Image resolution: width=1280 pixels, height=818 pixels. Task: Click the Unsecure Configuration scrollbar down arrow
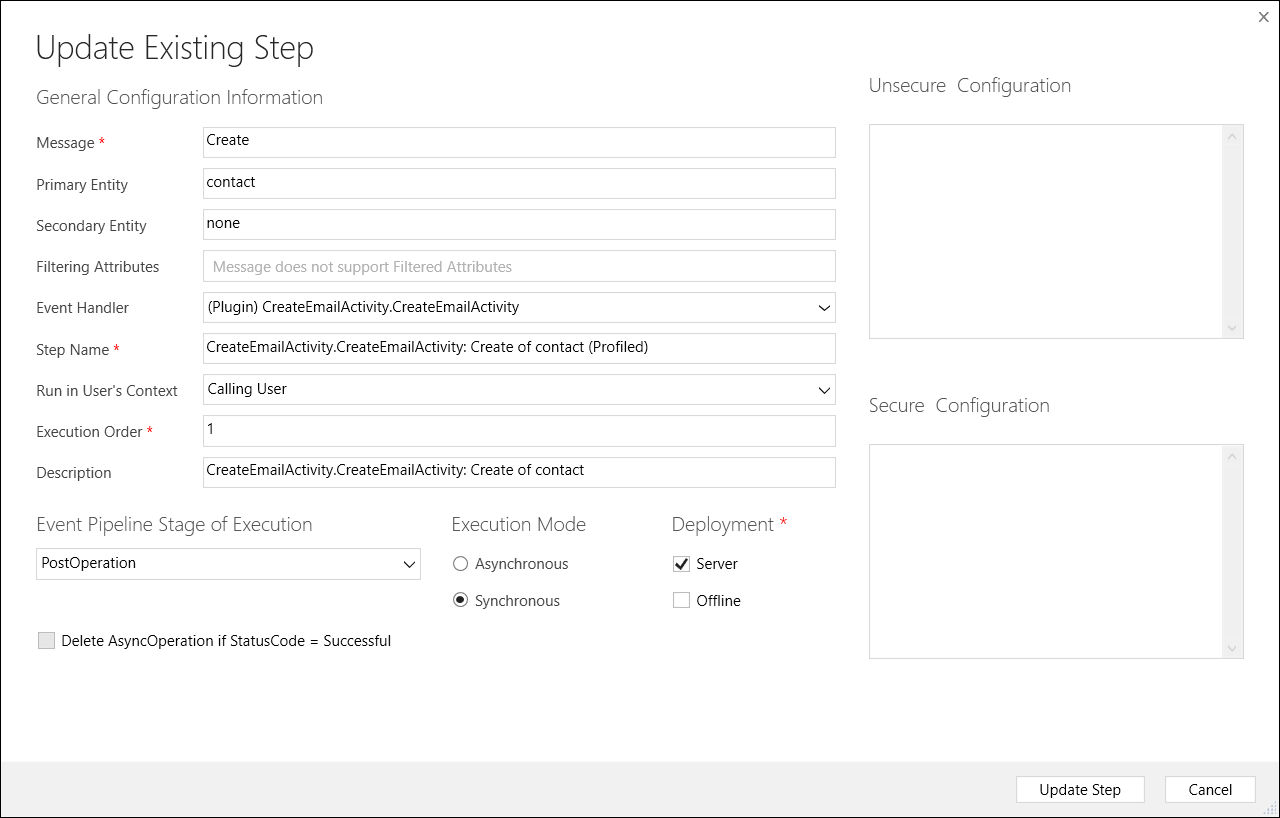click(1233, 328)
